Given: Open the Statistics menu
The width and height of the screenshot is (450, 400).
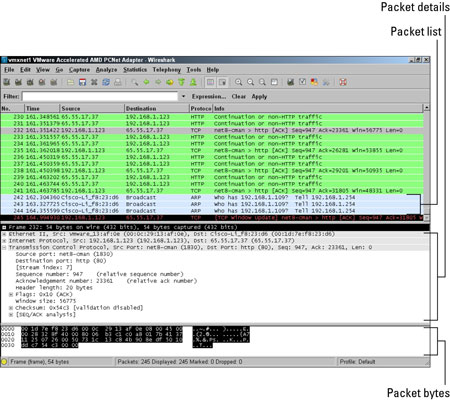Looking at the screenshot, I should [135, 70].
